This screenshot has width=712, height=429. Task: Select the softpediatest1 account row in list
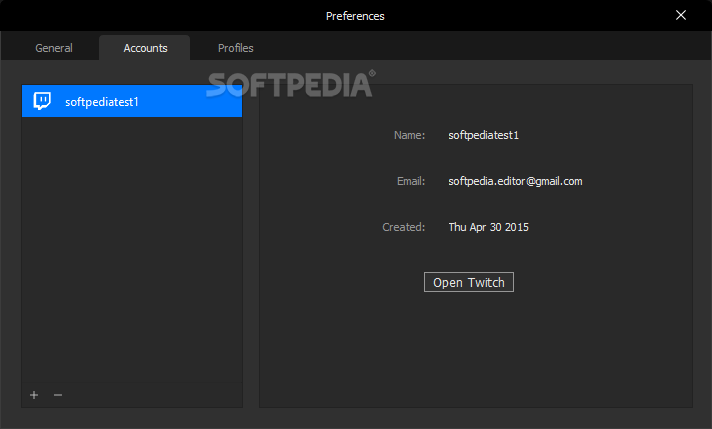[x=132, y=101]
